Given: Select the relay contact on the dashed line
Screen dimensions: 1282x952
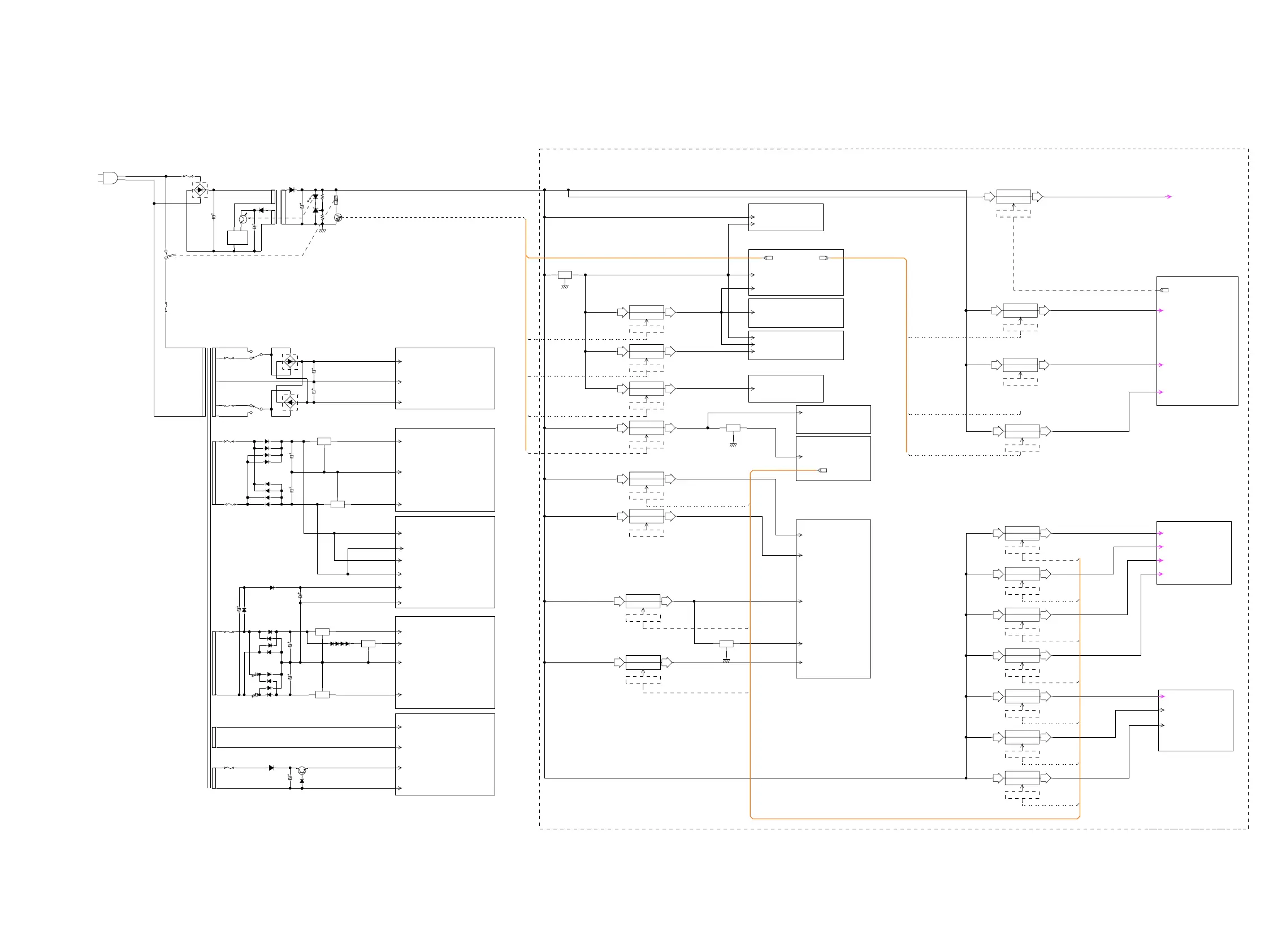Looking at the screenshot, I should point(168,254).
